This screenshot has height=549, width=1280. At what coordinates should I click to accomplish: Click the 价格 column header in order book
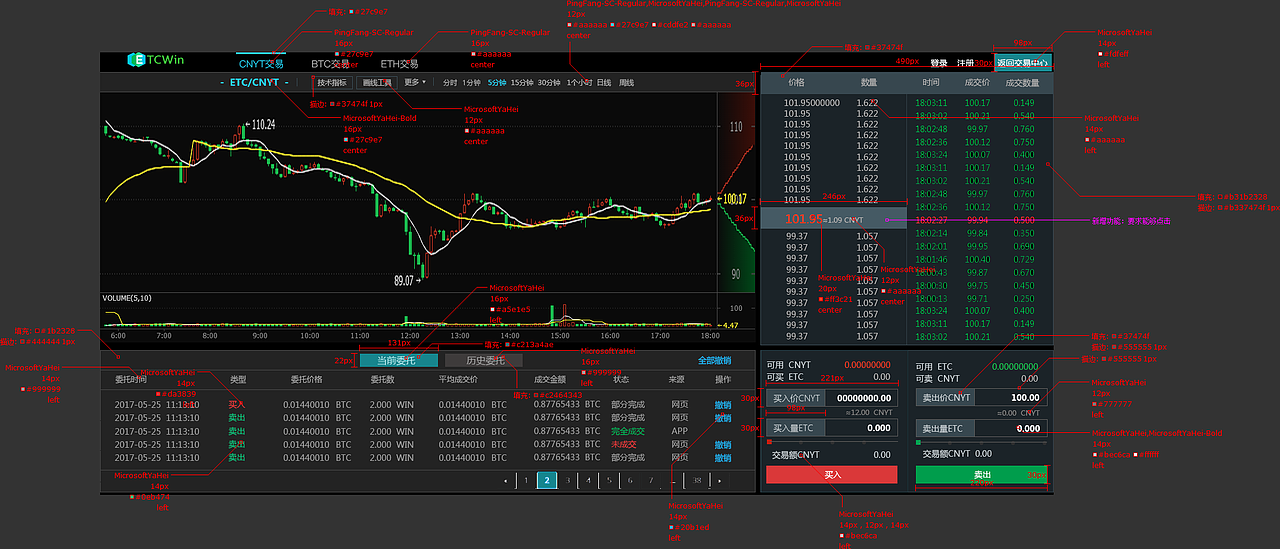click(796, 83)
